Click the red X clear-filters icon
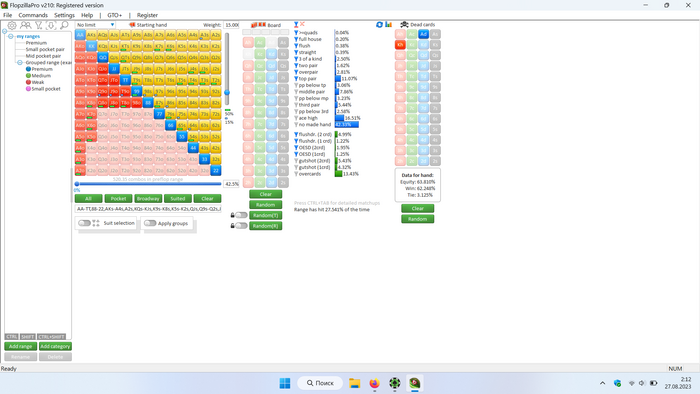The height and width of the screenshot is (394, 700). [x=302, y=24]
